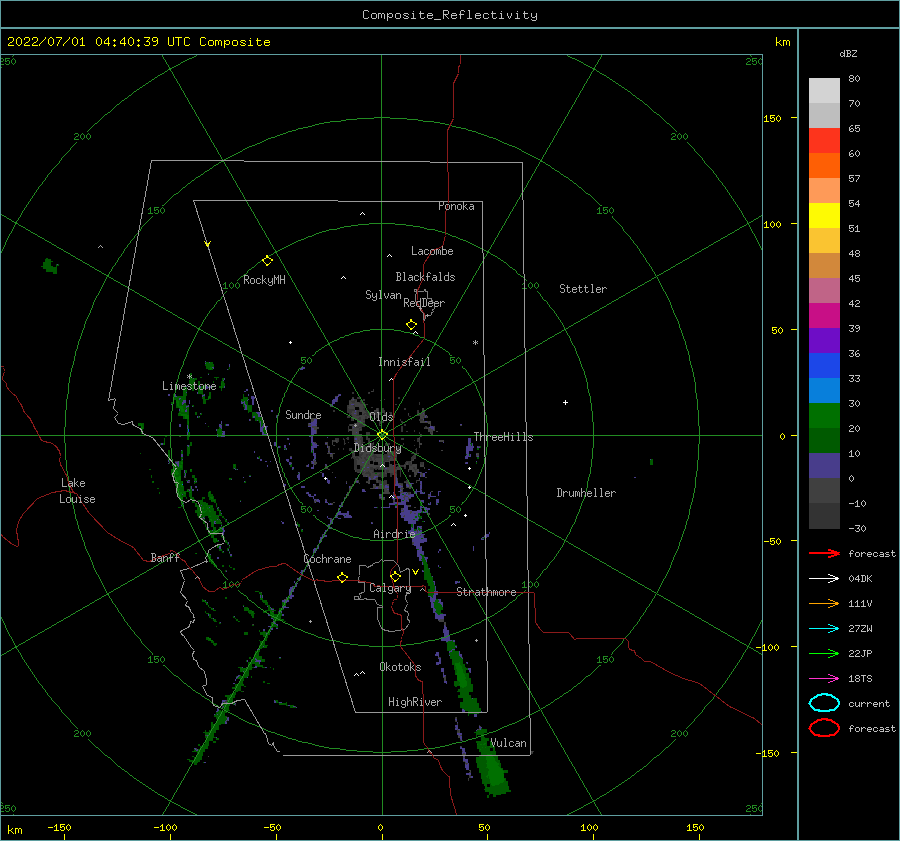Click the Vulcan label

(508, 743)
